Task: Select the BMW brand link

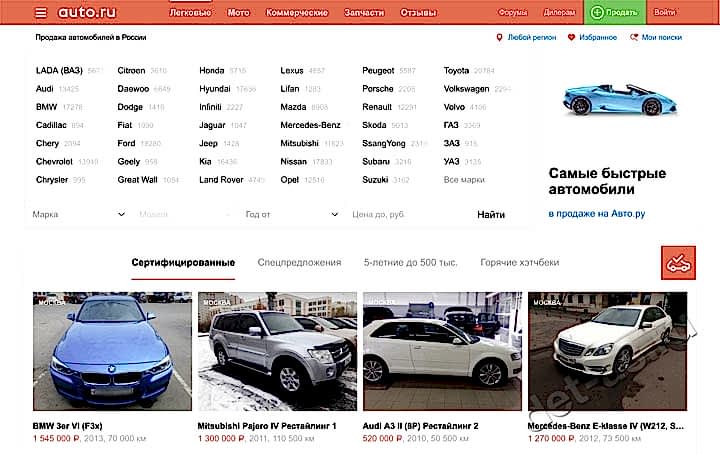Action: 46,107
